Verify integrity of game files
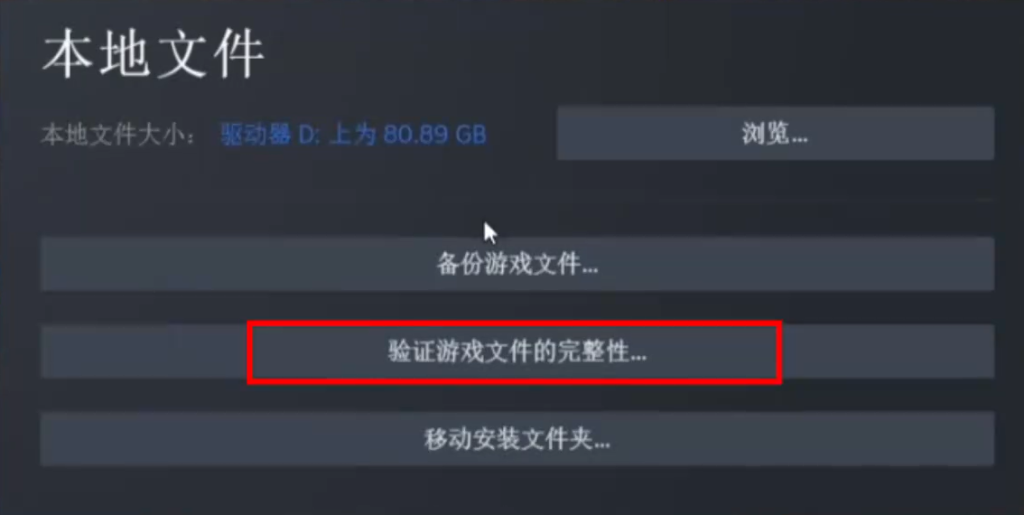The width and height of the screenshot is (1024, 515). point(517,352)
